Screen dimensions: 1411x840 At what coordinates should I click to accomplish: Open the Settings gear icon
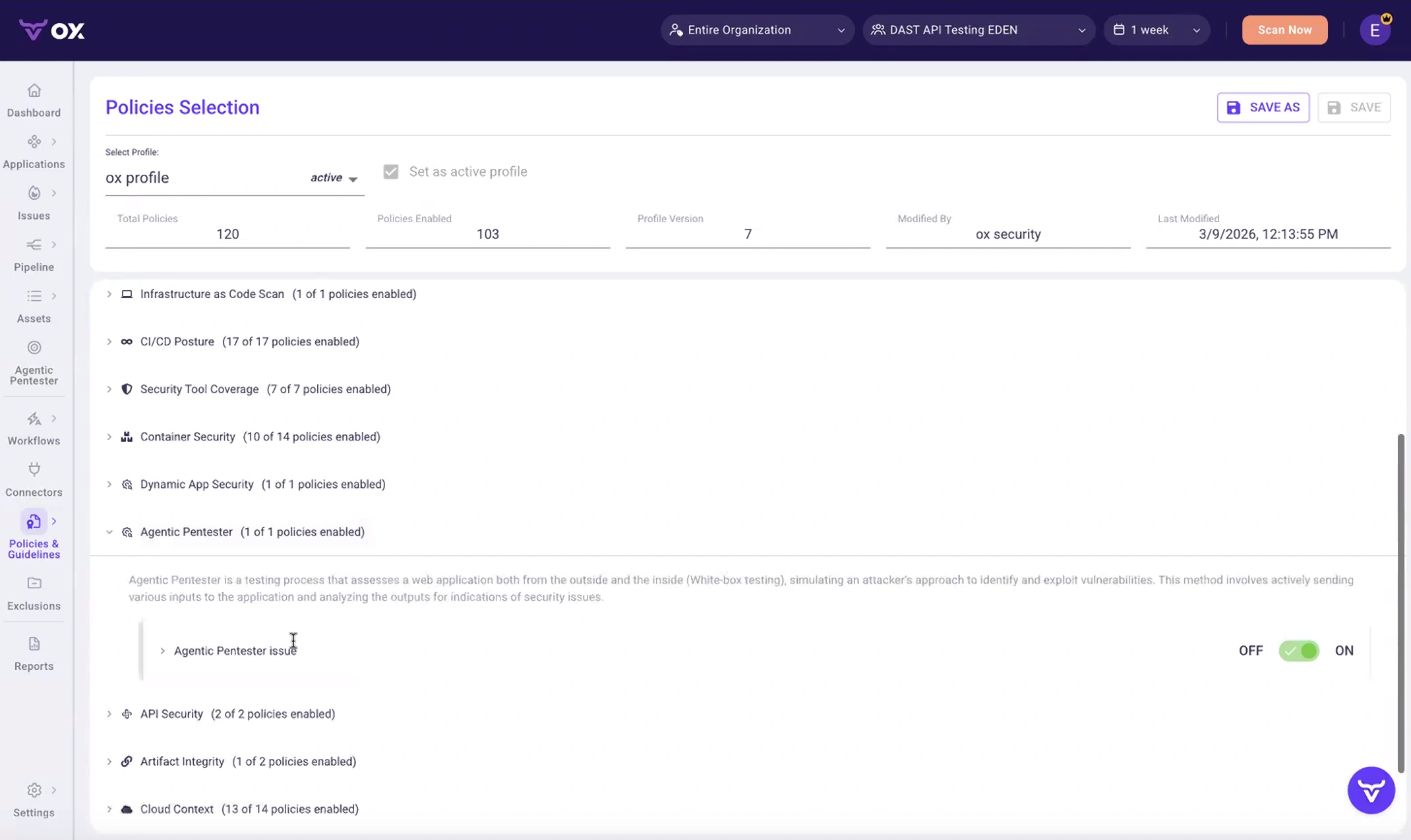tap(34, 790)
